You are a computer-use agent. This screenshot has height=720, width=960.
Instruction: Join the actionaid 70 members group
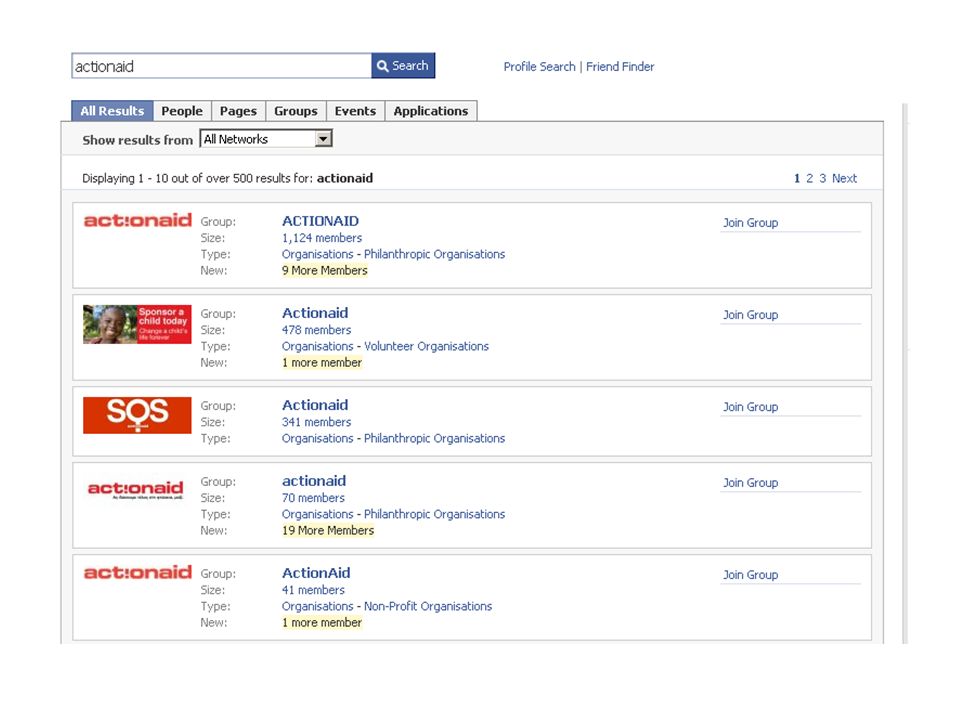(751, 482)
